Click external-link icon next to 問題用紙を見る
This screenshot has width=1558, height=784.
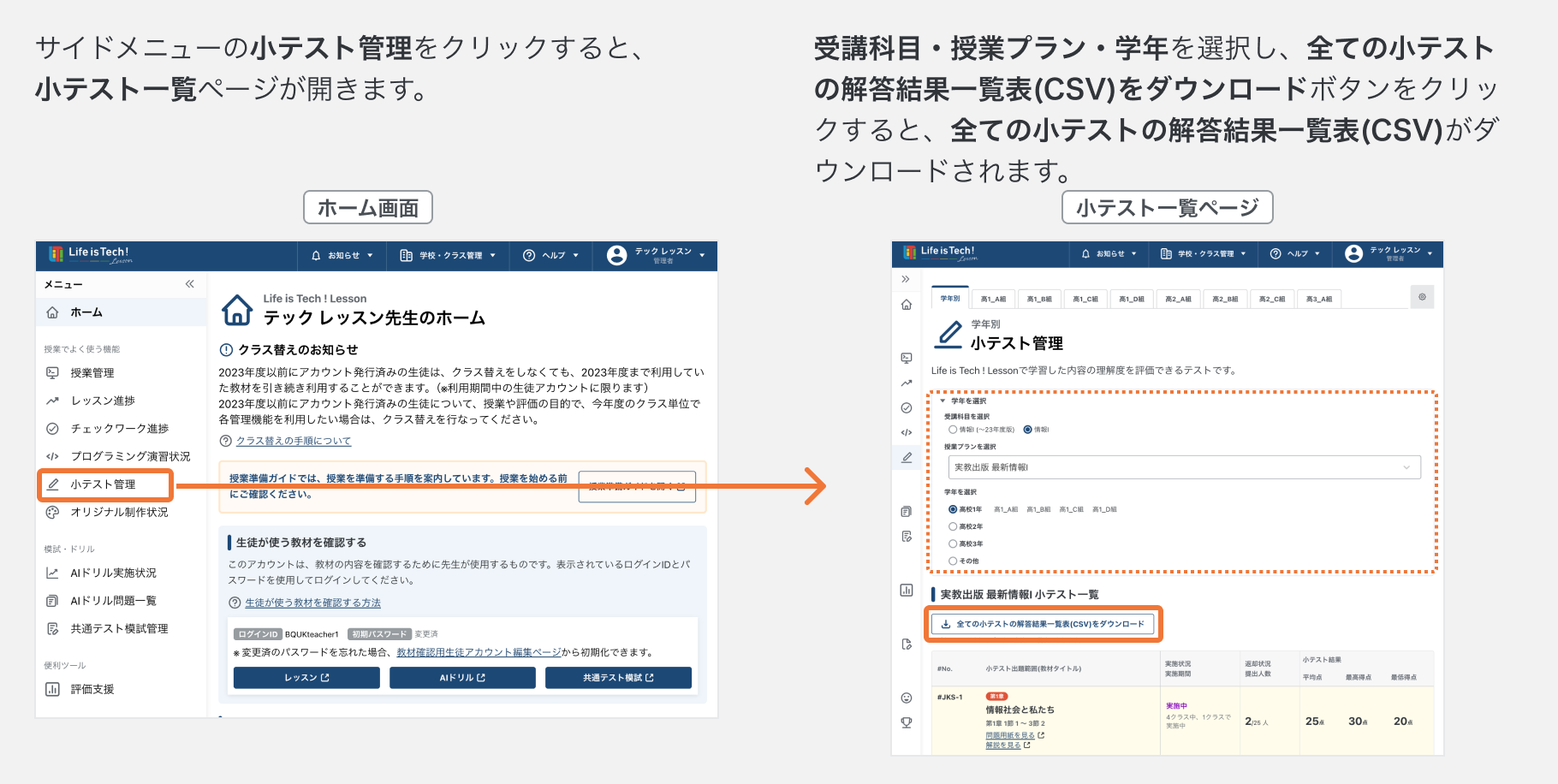[x=1041, y=735]
